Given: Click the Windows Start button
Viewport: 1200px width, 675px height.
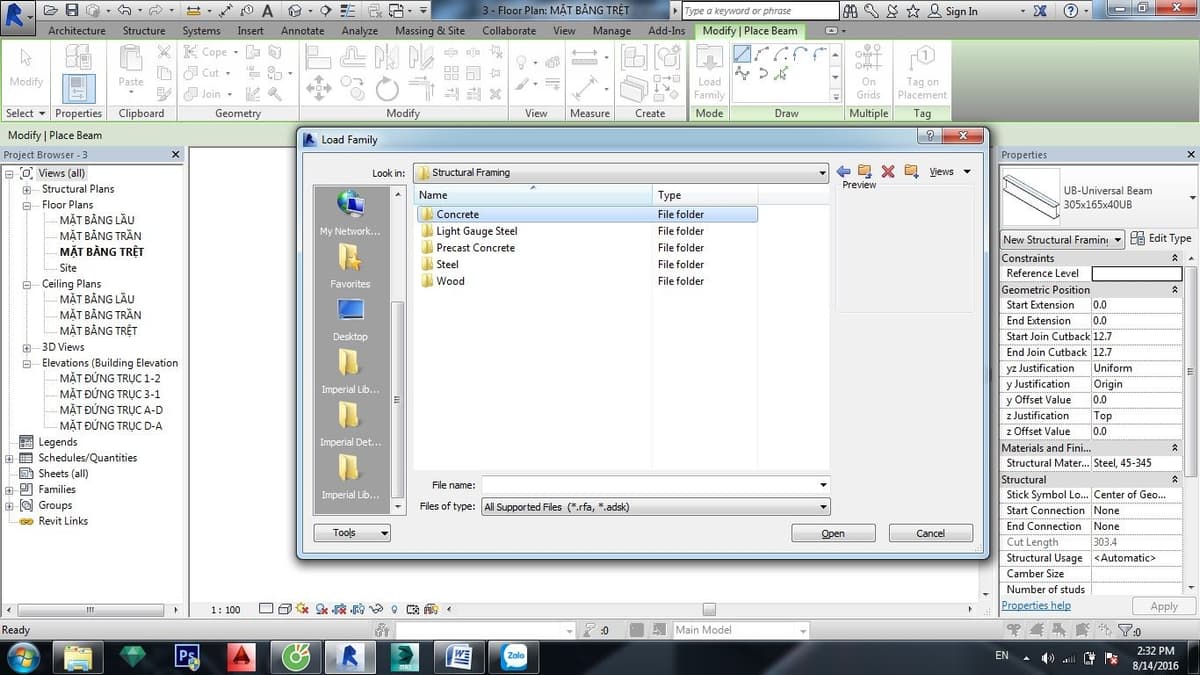Looking at the screenshot, I should pos(22,657).
